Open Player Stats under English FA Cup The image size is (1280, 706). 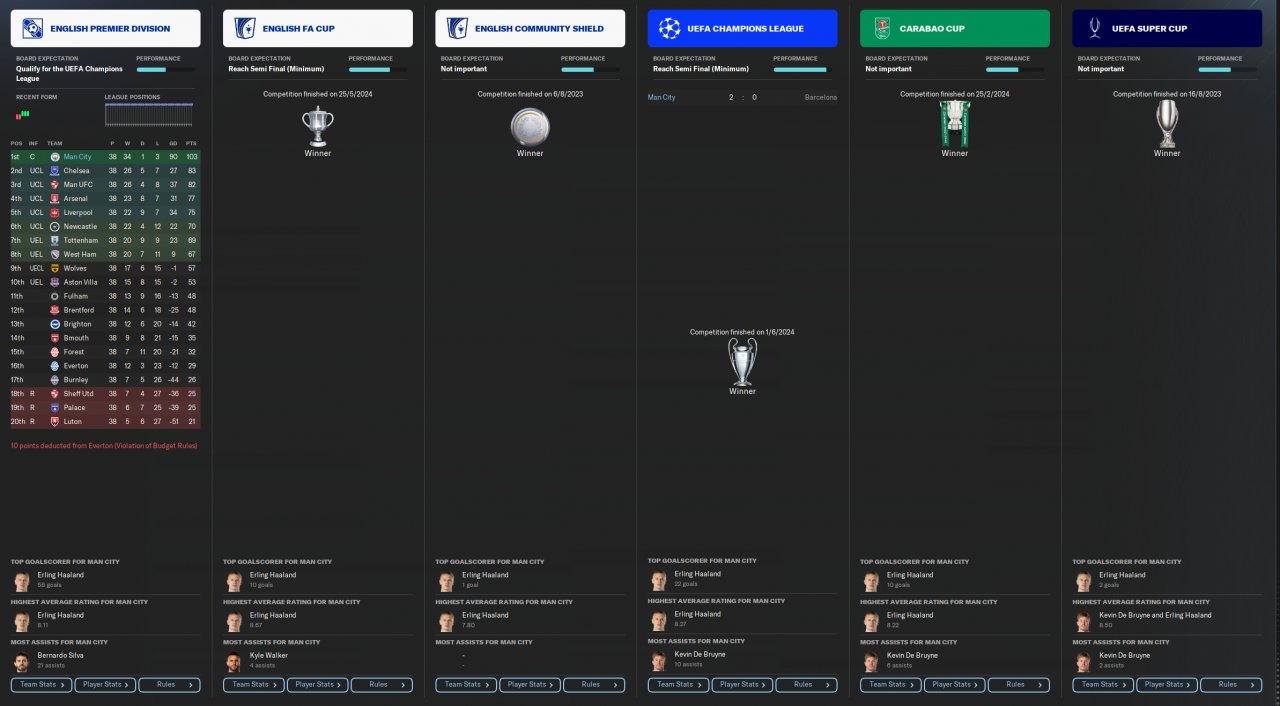pos(317,685)
